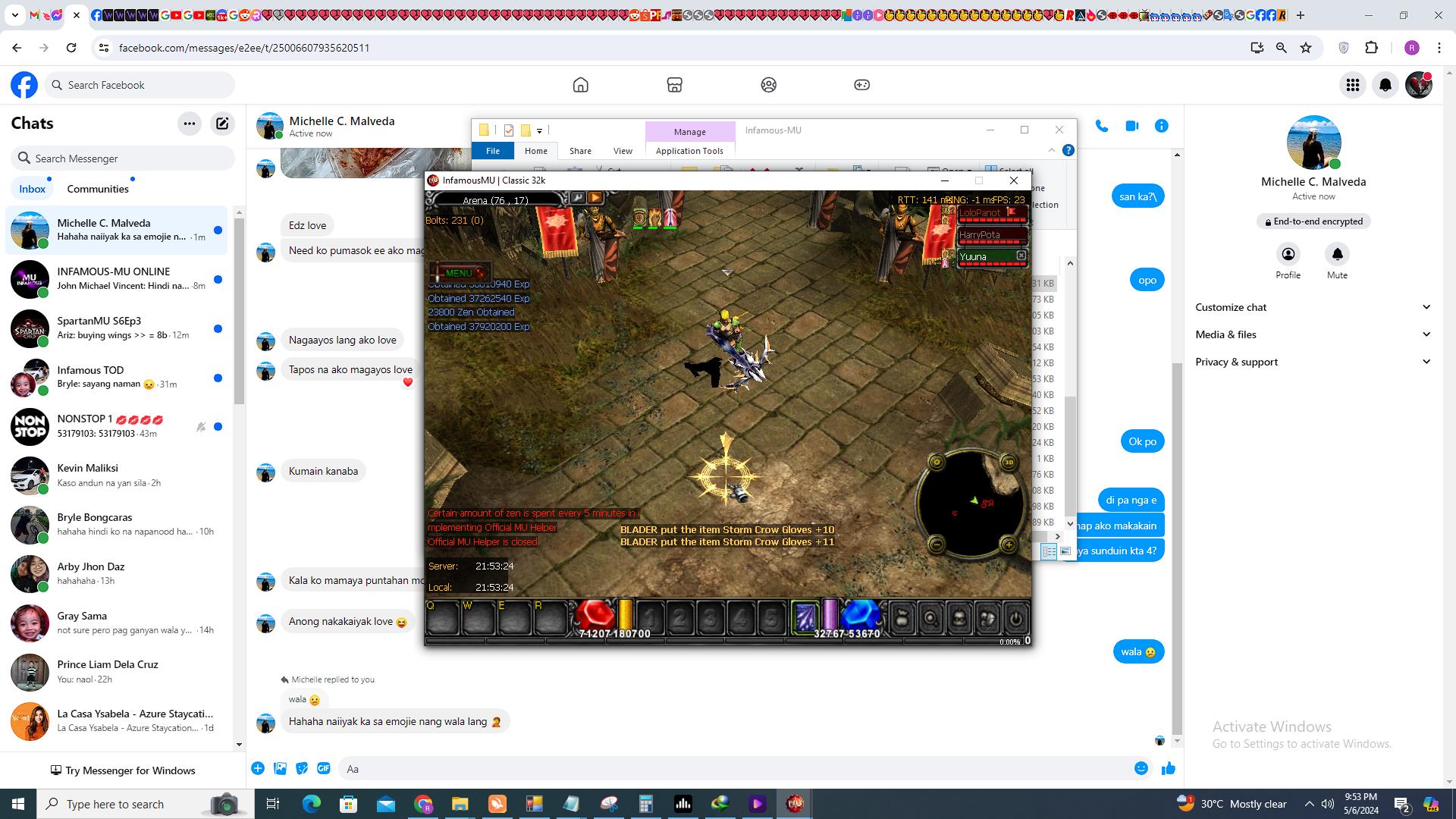The image size is (1456, 819).
Task: Open Windows Start menu
Action: tap(18, 804)
